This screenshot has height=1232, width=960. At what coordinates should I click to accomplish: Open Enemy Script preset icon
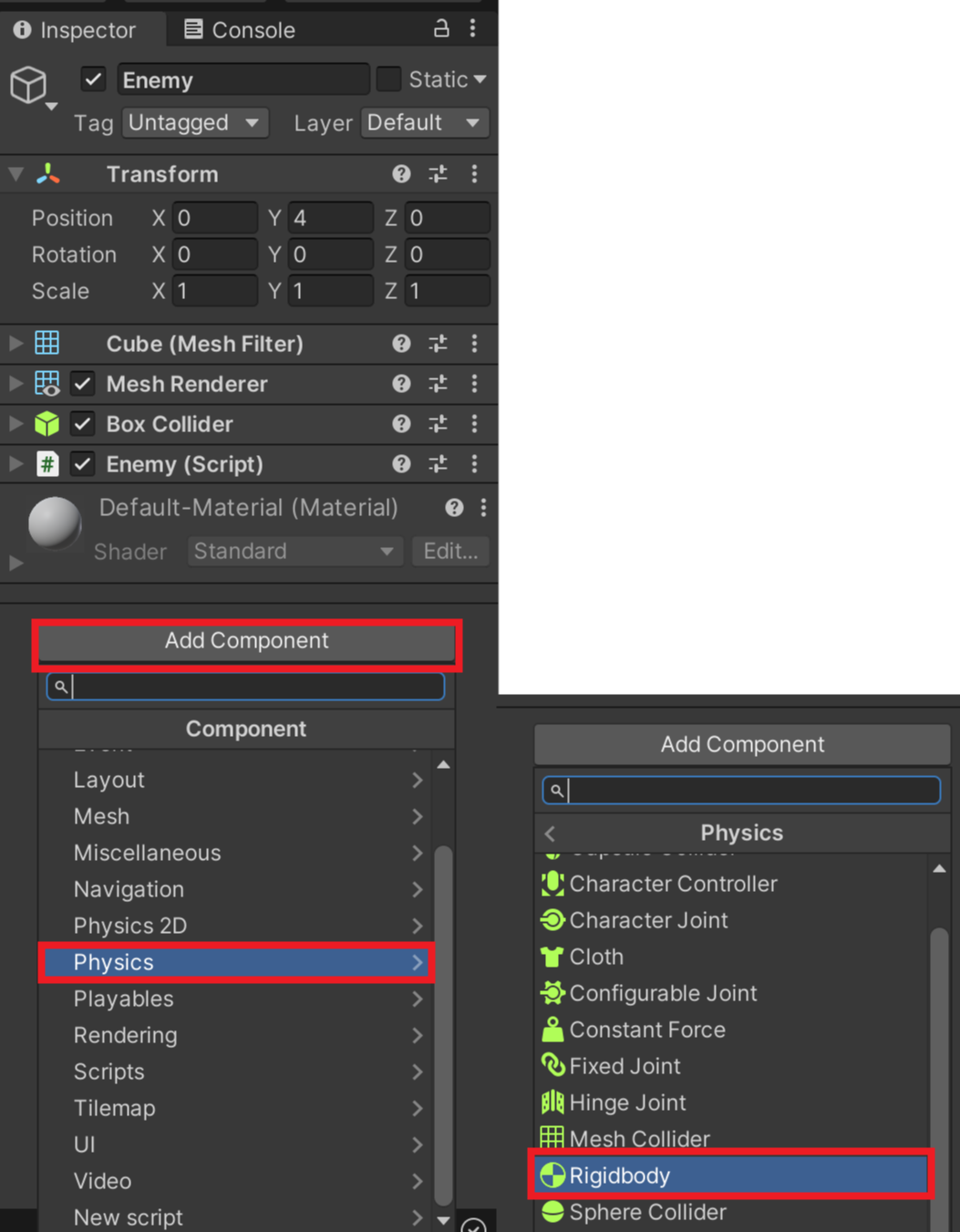[x=438, y=463]
